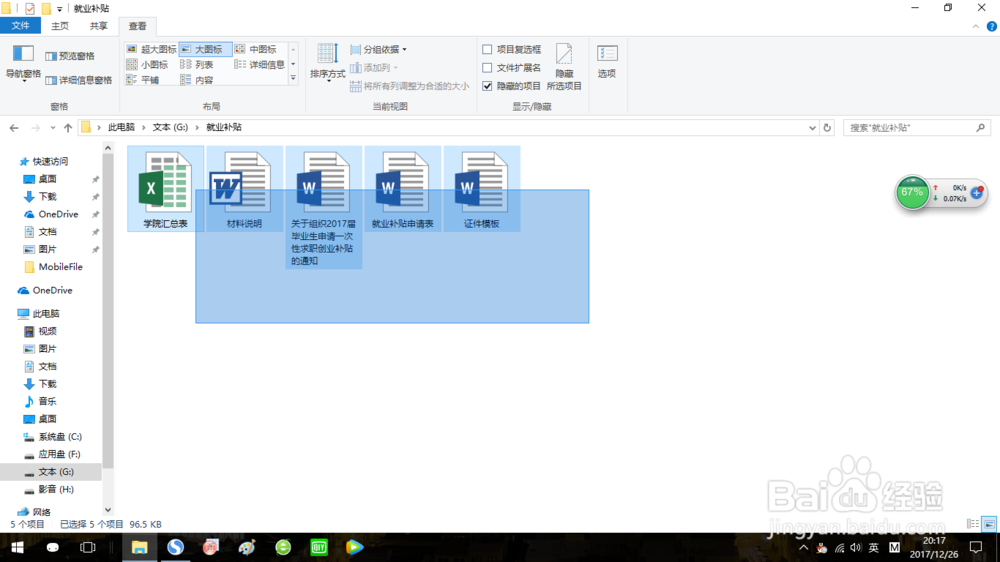
Task: Enable the 文件扩展名 checkbox
Action: [487, 68]
